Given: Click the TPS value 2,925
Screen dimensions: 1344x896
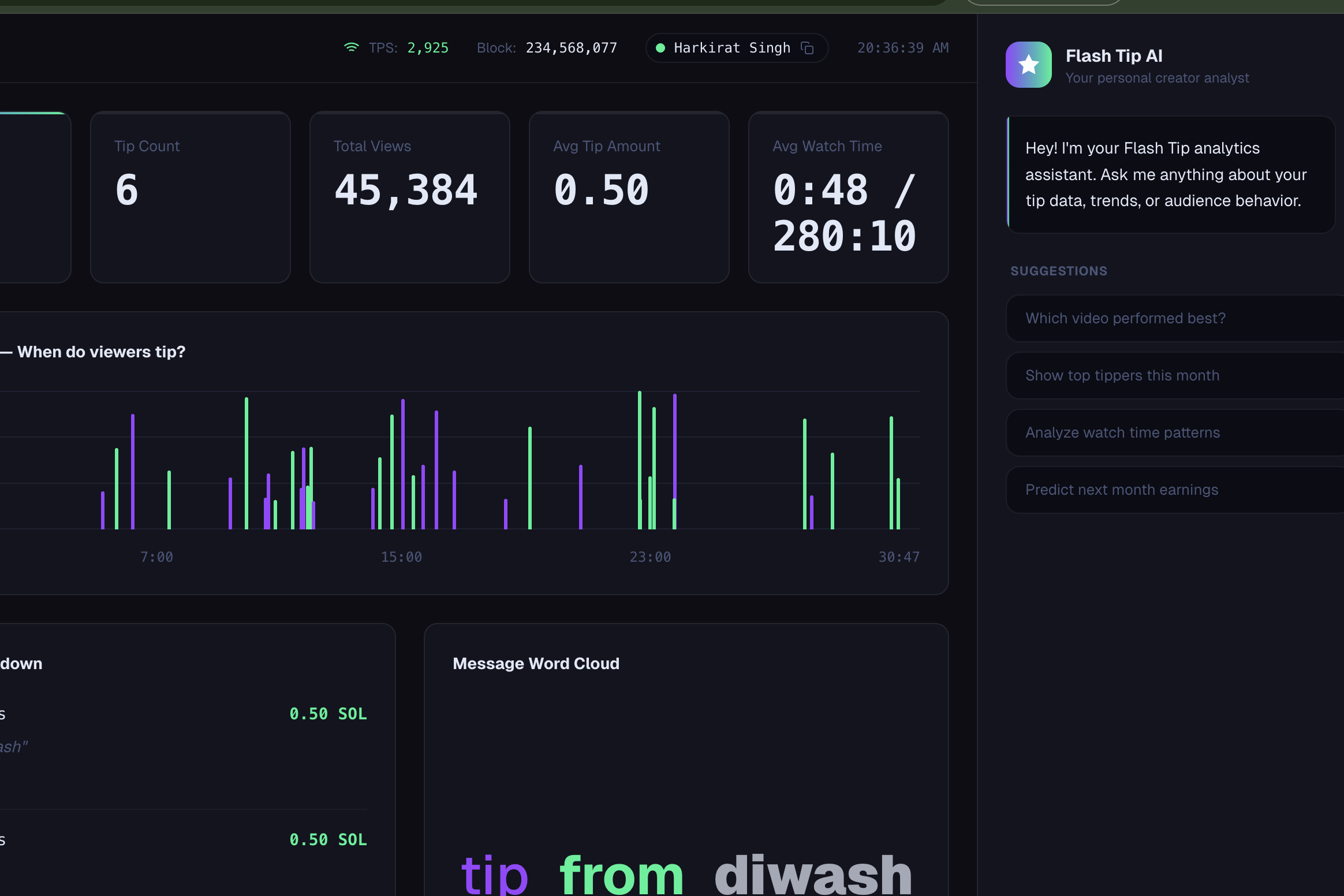Looking at the screenshot, I should (x=428, y=48).
